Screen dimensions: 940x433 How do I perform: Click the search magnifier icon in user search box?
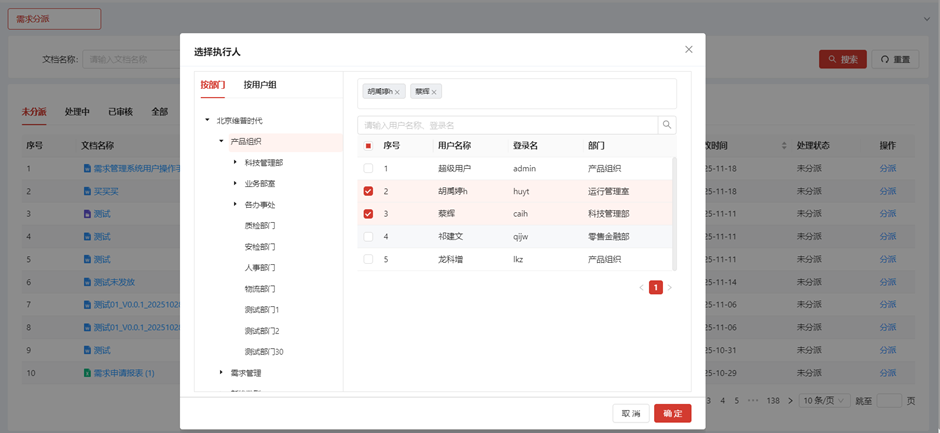(666, 125)
